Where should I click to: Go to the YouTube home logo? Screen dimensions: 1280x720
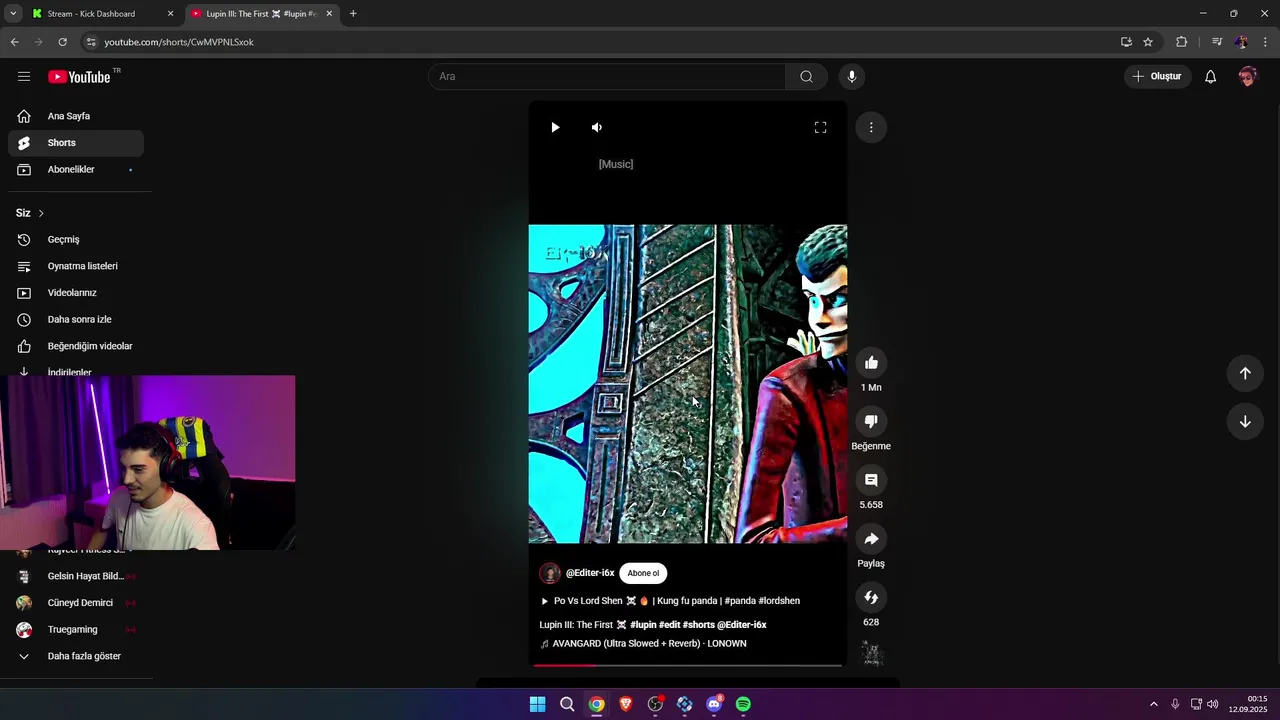tap(79, 77)
